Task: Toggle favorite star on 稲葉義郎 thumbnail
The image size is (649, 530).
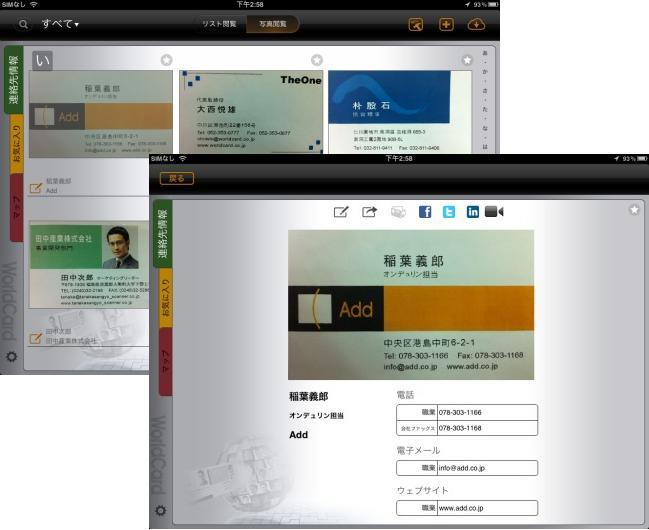Action: click(167, 60)
